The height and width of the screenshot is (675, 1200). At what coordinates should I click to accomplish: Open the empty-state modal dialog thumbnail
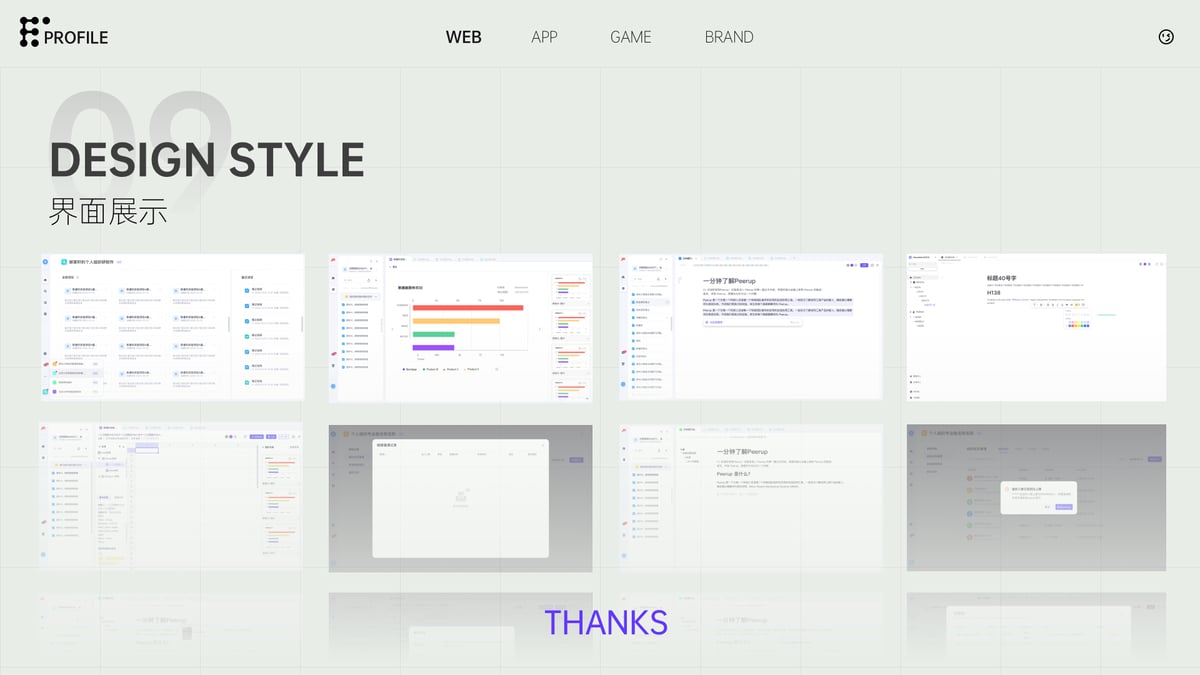click(460, 498)
